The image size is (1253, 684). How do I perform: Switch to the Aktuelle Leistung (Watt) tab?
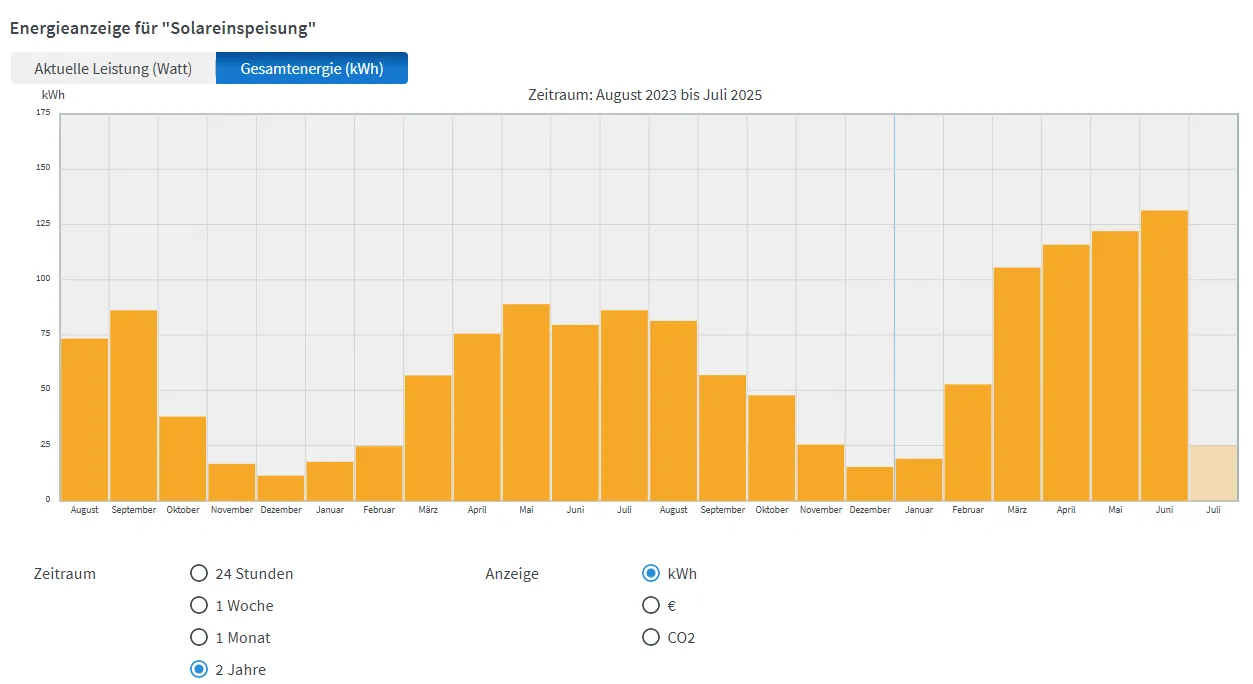tap(112, 69)
